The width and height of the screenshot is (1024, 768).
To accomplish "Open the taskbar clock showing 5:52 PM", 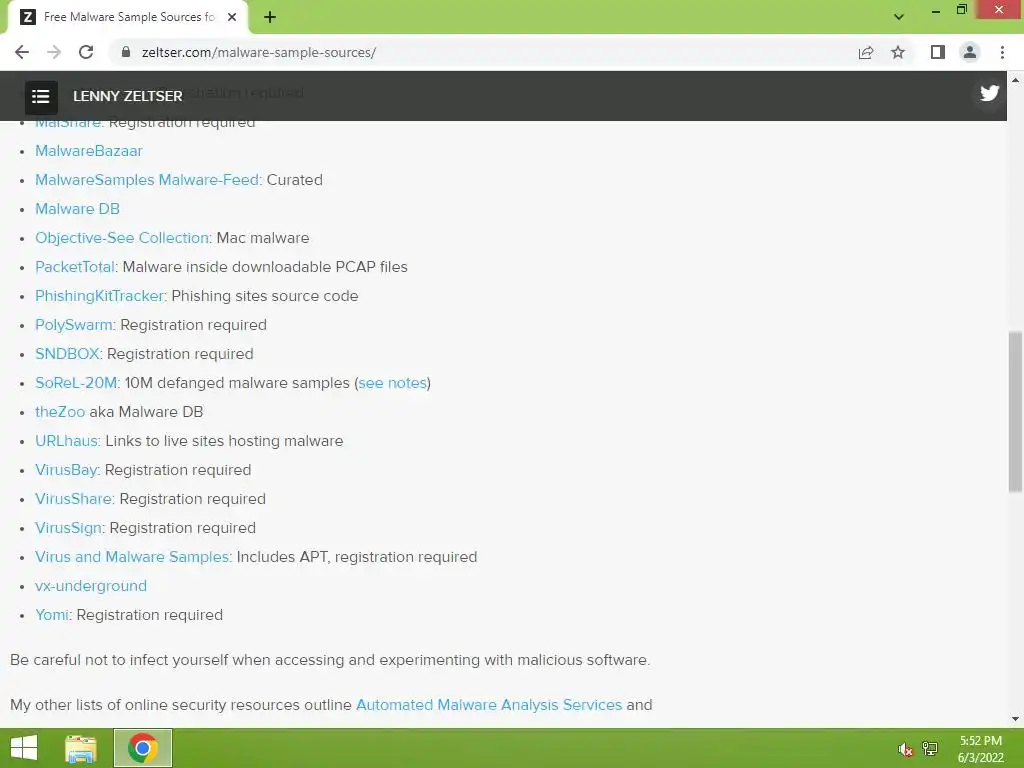I will pos(980,749).
